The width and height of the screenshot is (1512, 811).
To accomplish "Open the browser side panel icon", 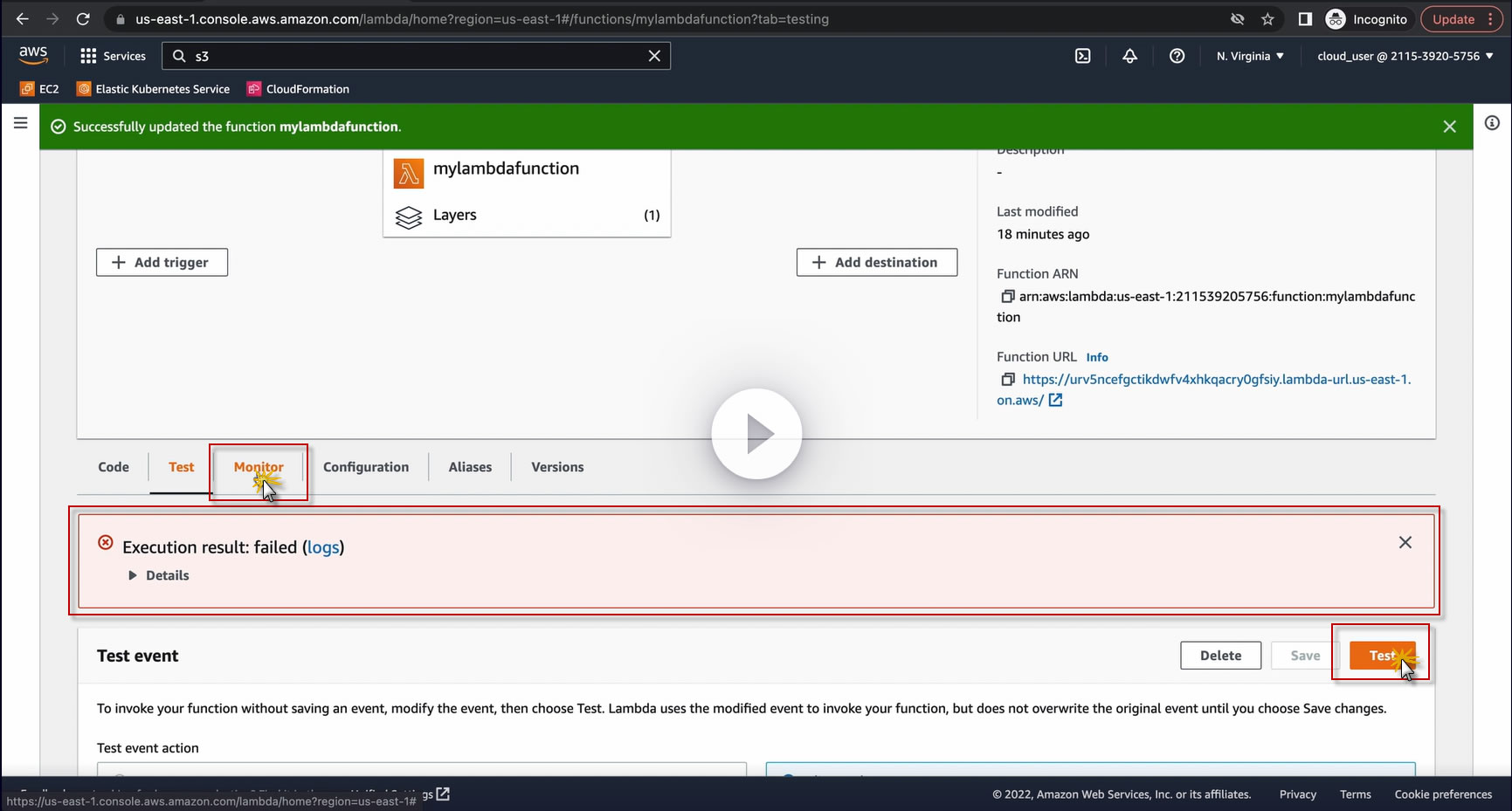I will [1305, 19].
